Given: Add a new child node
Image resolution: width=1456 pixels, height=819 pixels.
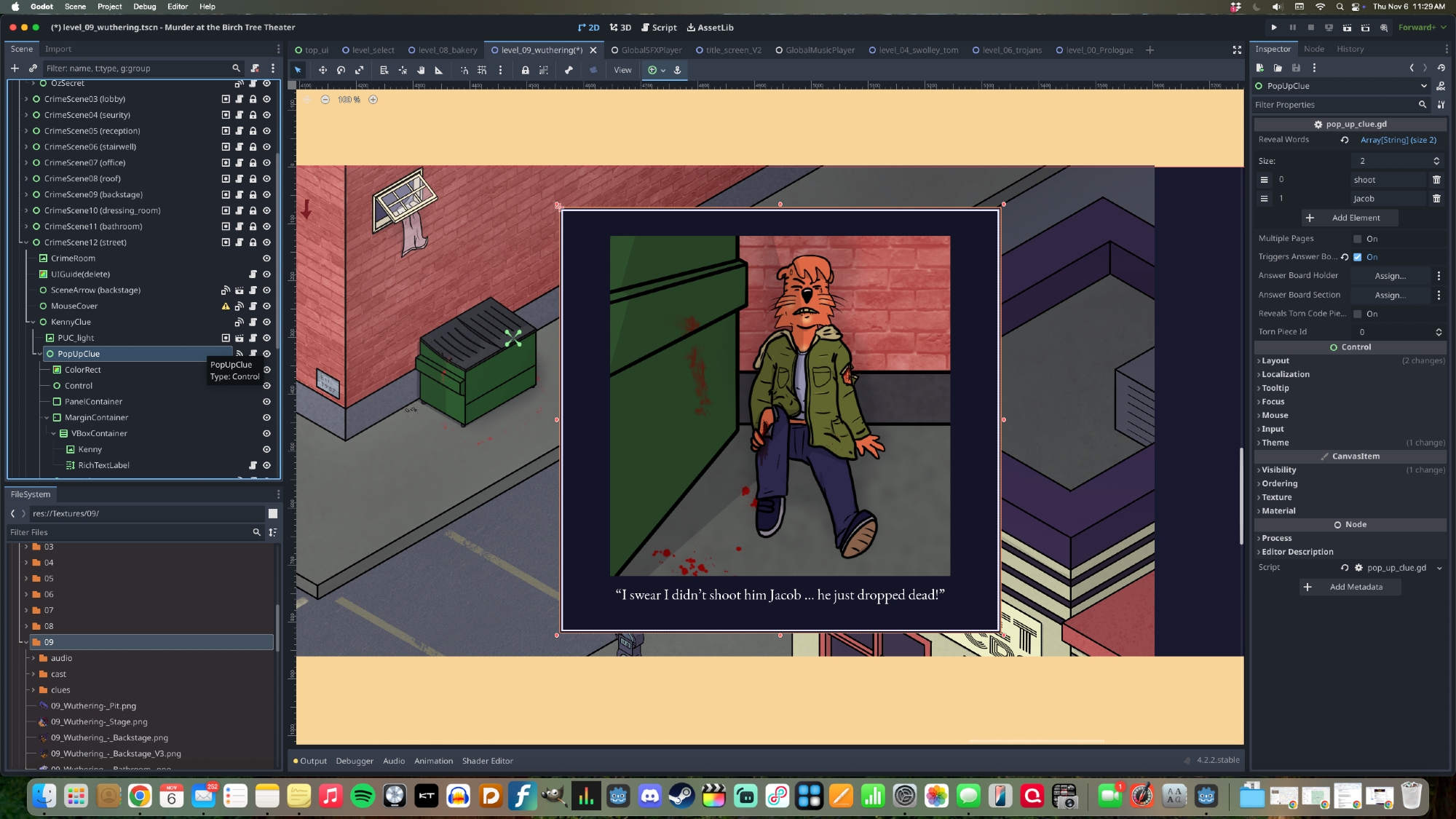Looking at the screenshot, I should click(15, 68).
